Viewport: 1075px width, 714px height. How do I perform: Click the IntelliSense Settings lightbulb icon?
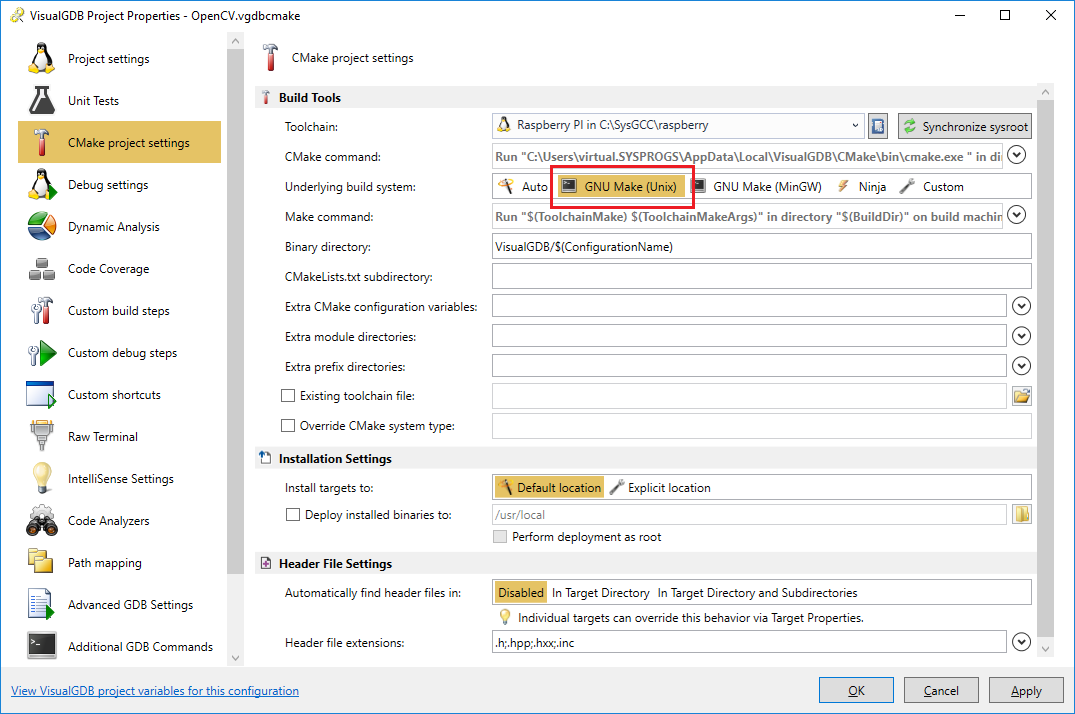point(42,478)
